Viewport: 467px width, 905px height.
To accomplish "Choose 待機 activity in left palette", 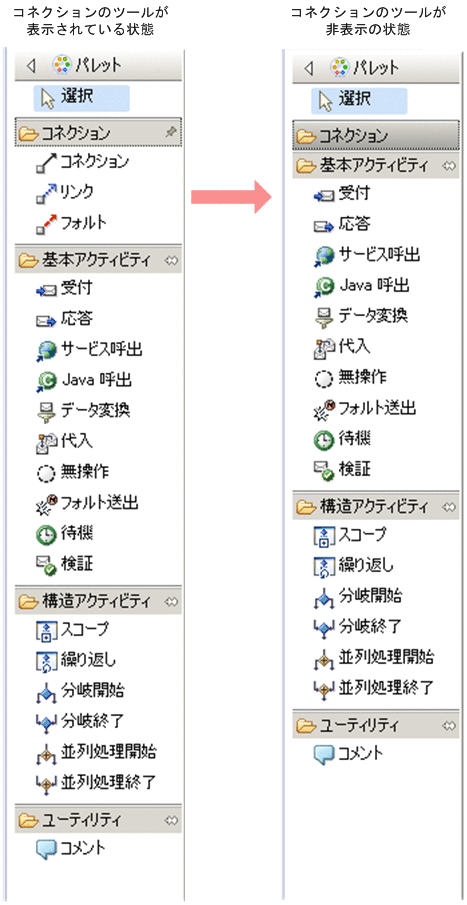I will [63, 534].
